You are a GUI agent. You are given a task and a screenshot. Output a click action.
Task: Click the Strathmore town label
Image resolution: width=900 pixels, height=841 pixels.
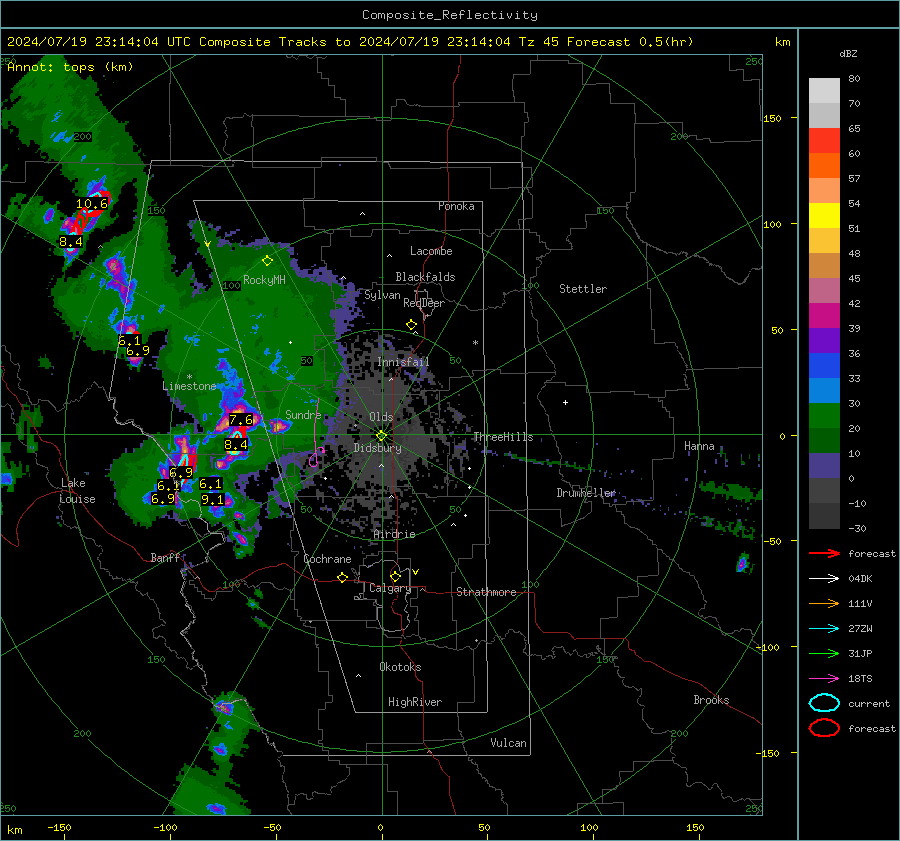(486, 592)
